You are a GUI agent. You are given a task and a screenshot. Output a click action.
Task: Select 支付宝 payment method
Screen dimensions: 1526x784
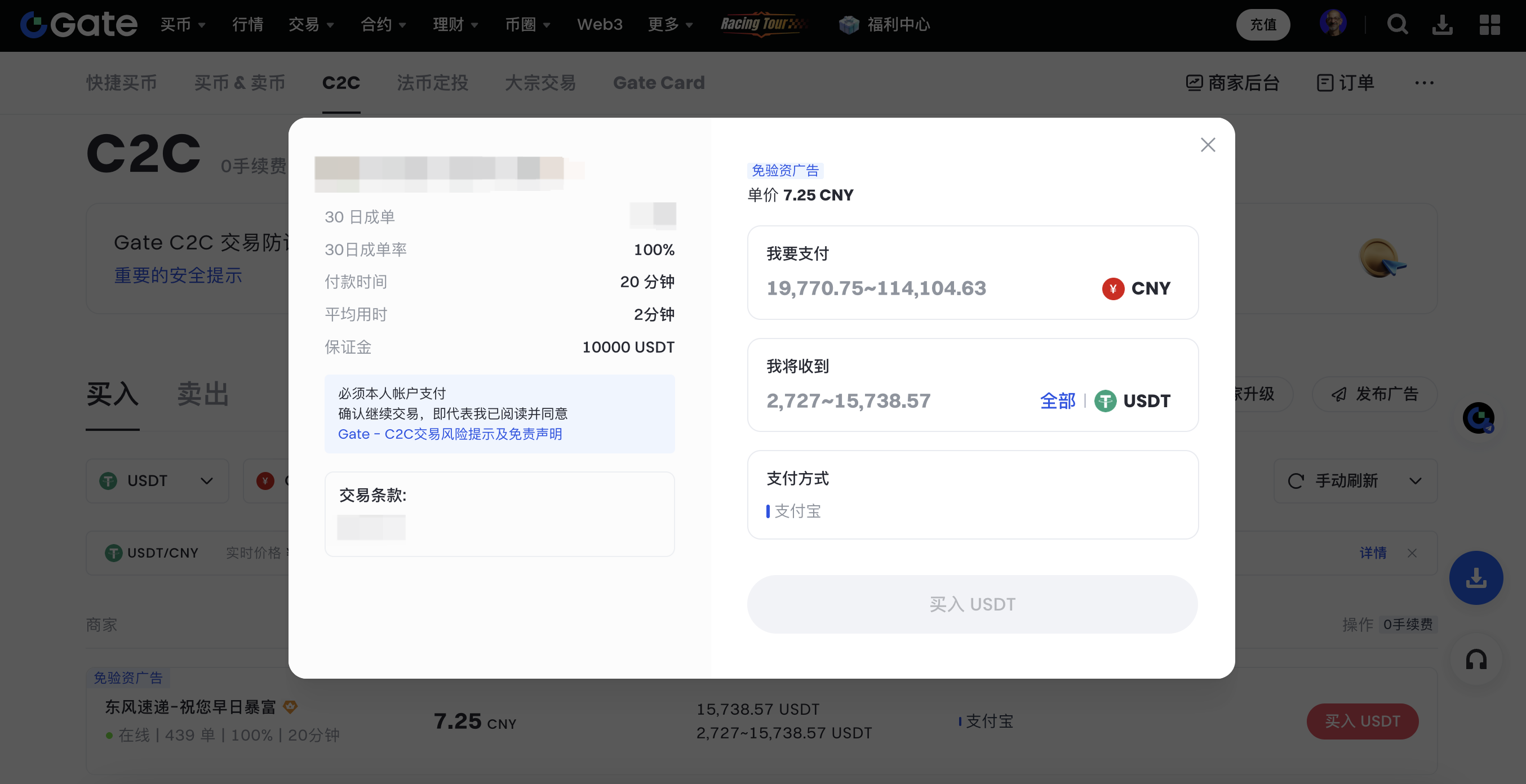797,511
